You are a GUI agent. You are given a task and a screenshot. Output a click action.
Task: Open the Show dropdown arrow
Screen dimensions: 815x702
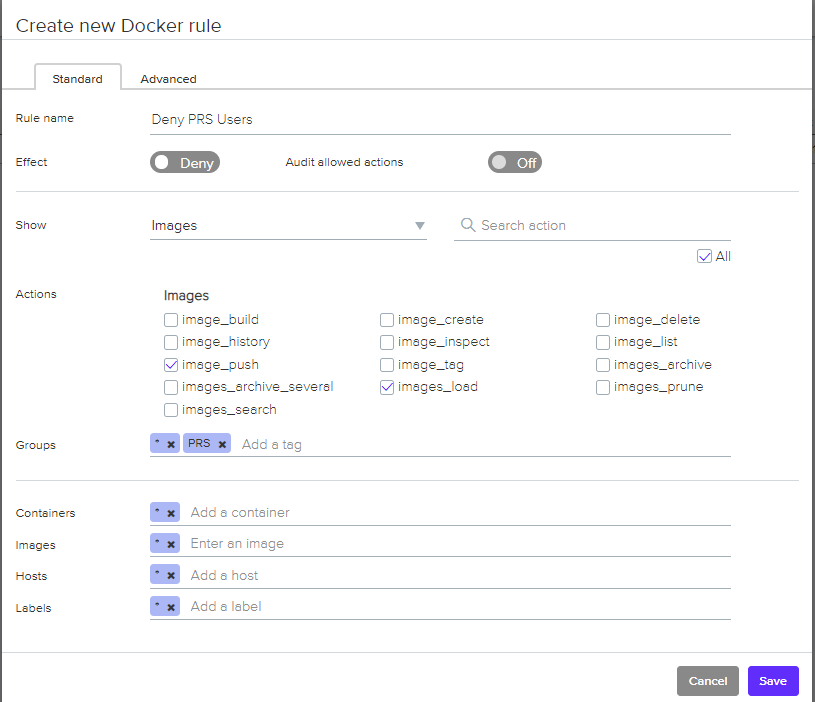click(420, 226)
